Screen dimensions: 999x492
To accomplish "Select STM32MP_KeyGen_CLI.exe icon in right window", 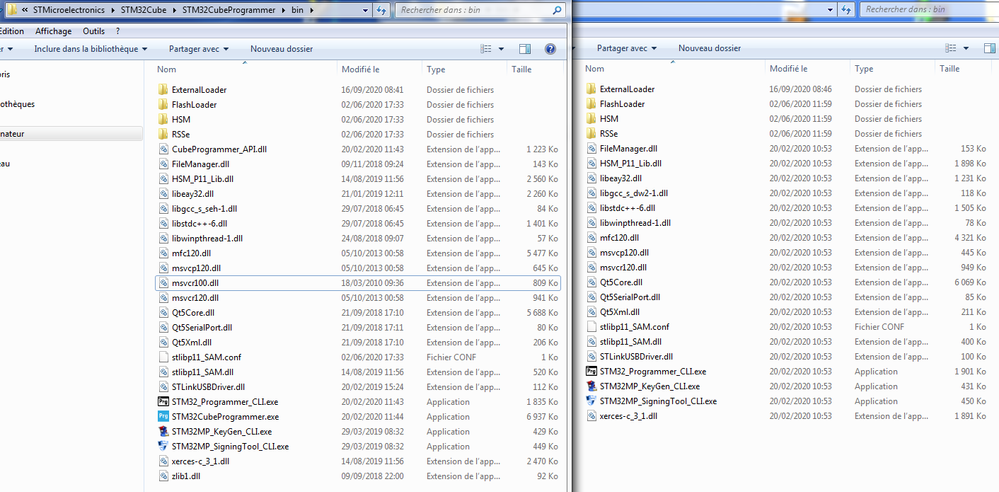I will point(591,386).
